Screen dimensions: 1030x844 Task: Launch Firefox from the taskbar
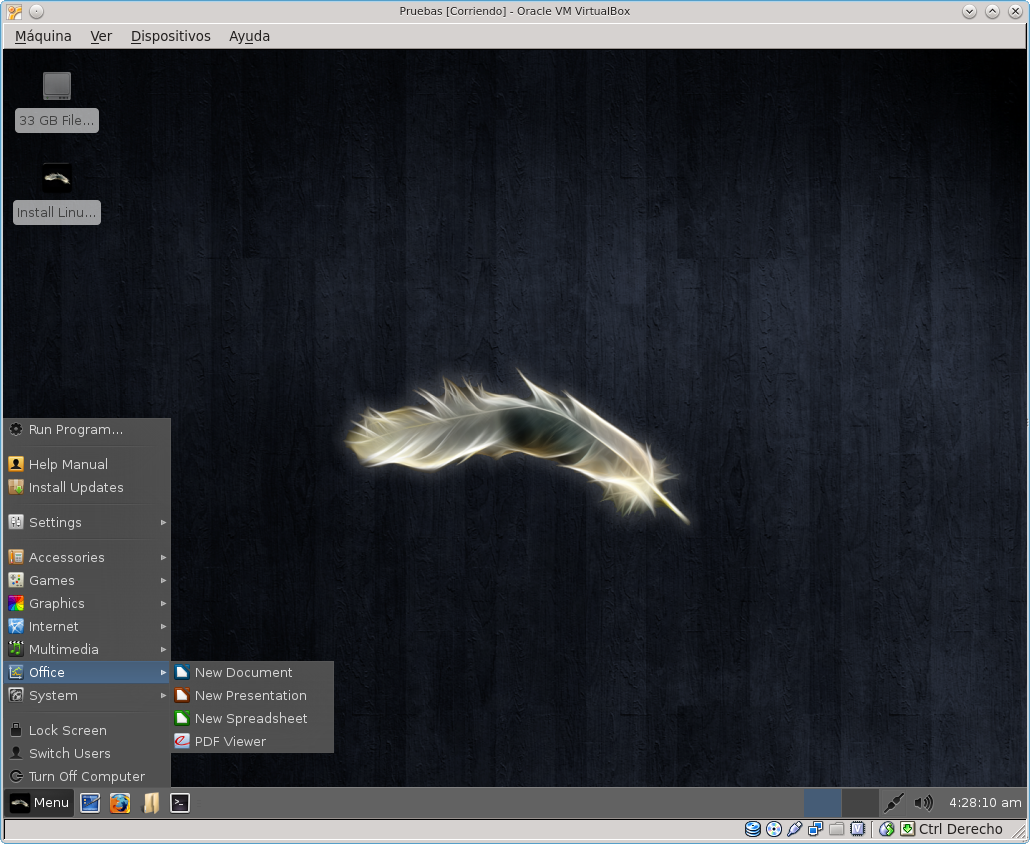coord(120,803)
